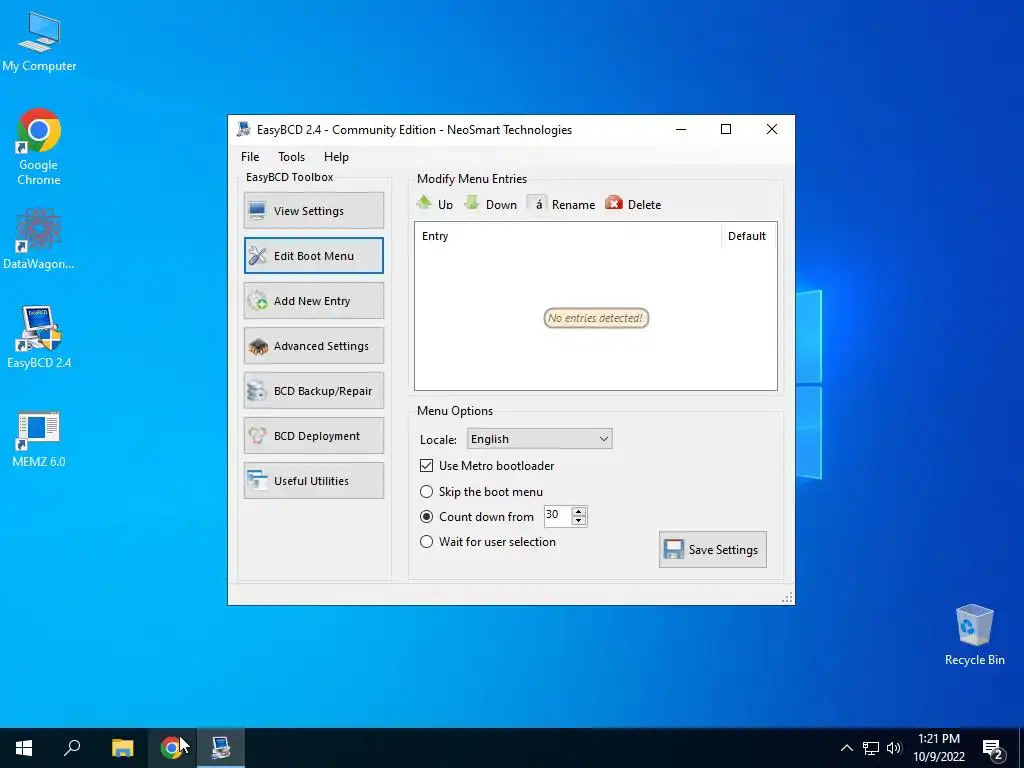
Task: Select the Google Chrome desktop shortcut
Action: tap(39, 146)
